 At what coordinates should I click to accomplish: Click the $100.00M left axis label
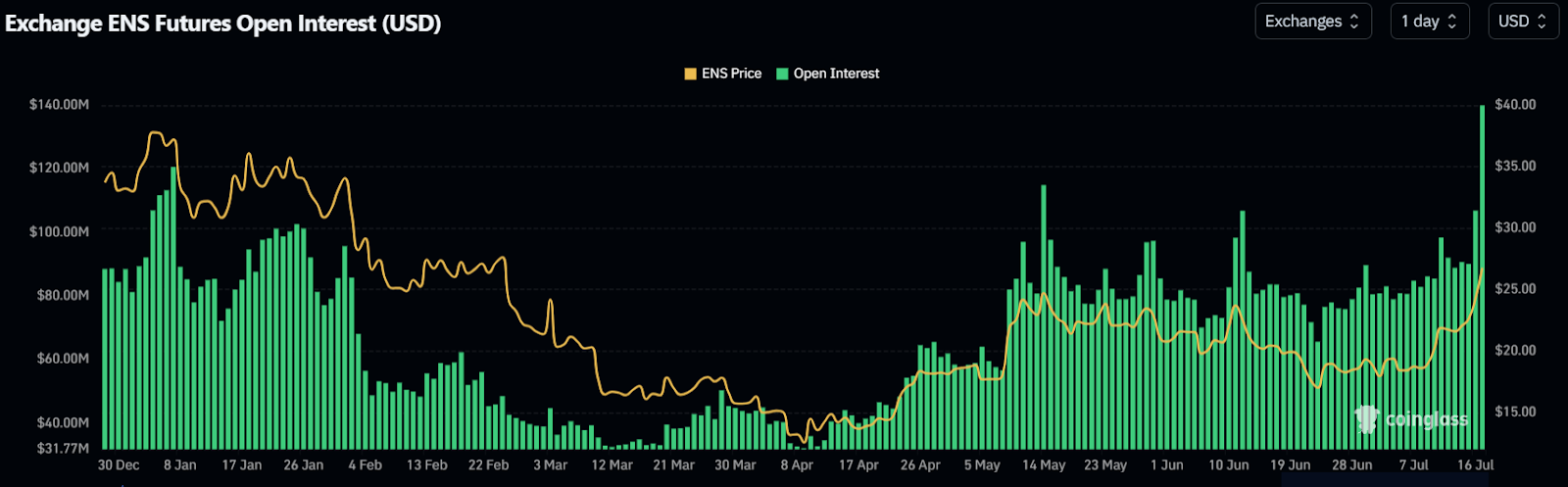click(x=59, y=231)
